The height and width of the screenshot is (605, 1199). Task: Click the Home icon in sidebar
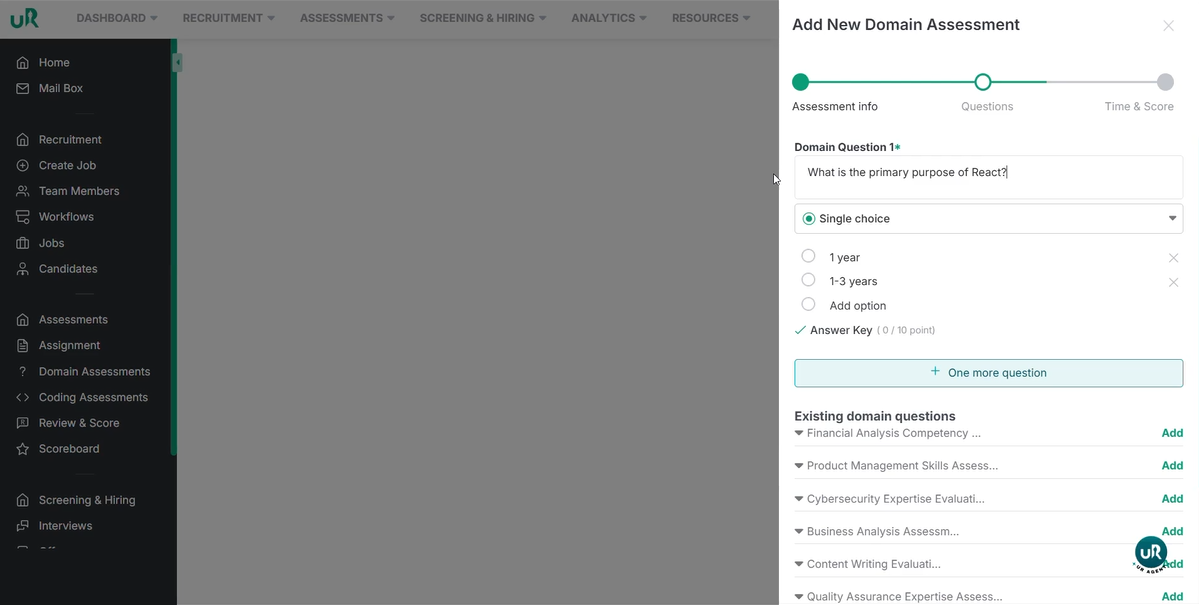[x=23, y=63]
